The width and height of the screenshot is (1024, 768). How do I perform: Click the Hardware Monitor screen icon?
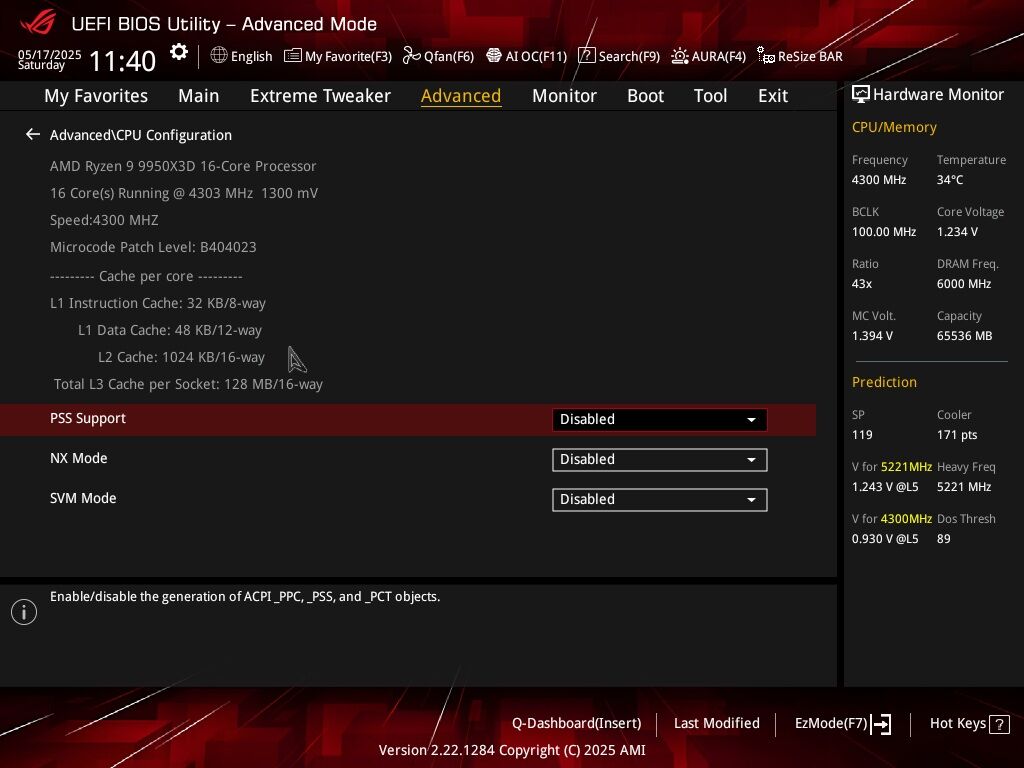point(861,95)
